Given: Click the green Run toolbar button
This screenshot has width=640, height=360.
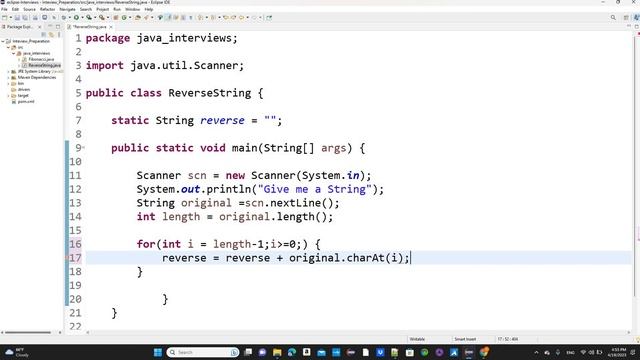Looking at the screenshot, I should [x=76, y=18].
